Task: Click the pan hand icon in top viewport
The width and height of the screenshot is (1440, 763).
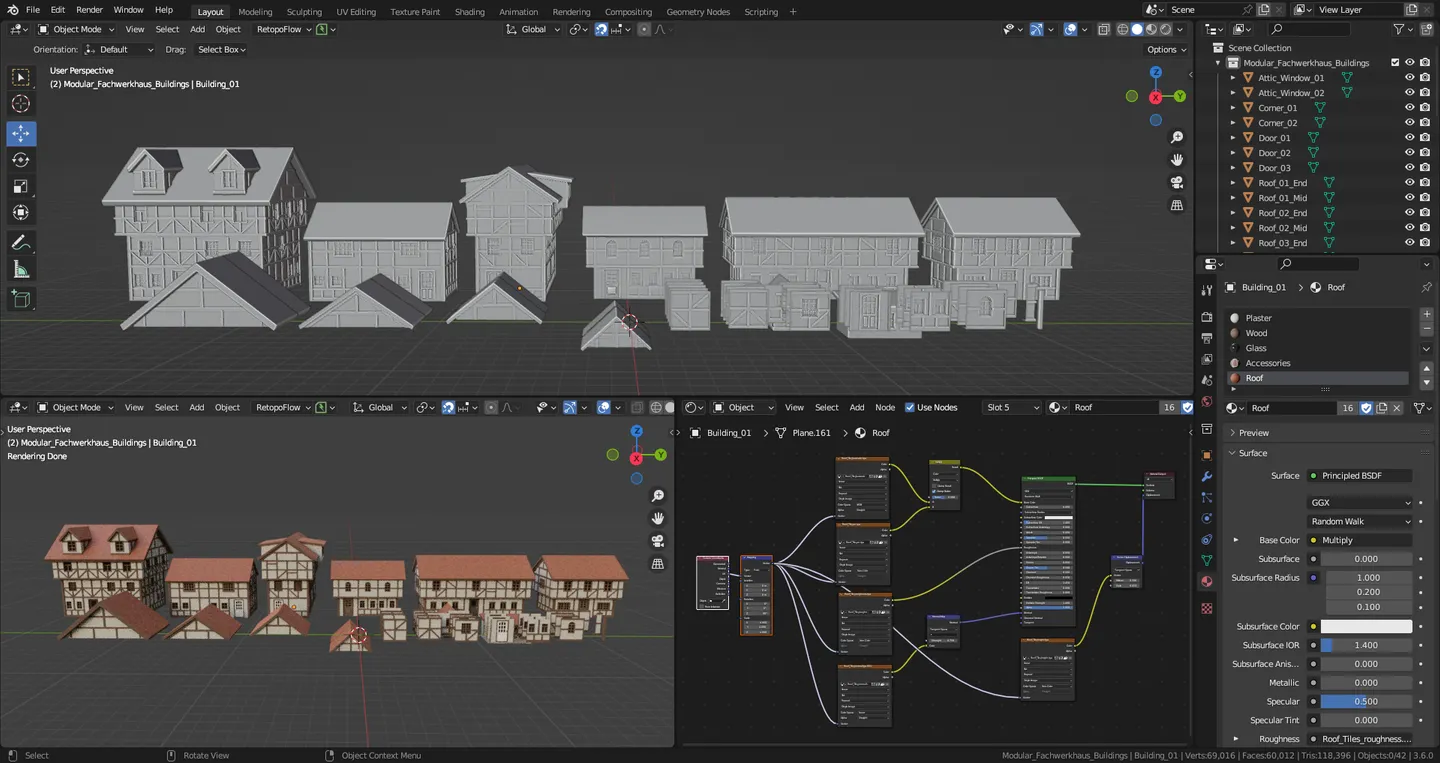Action: (x=1177, y=160)
